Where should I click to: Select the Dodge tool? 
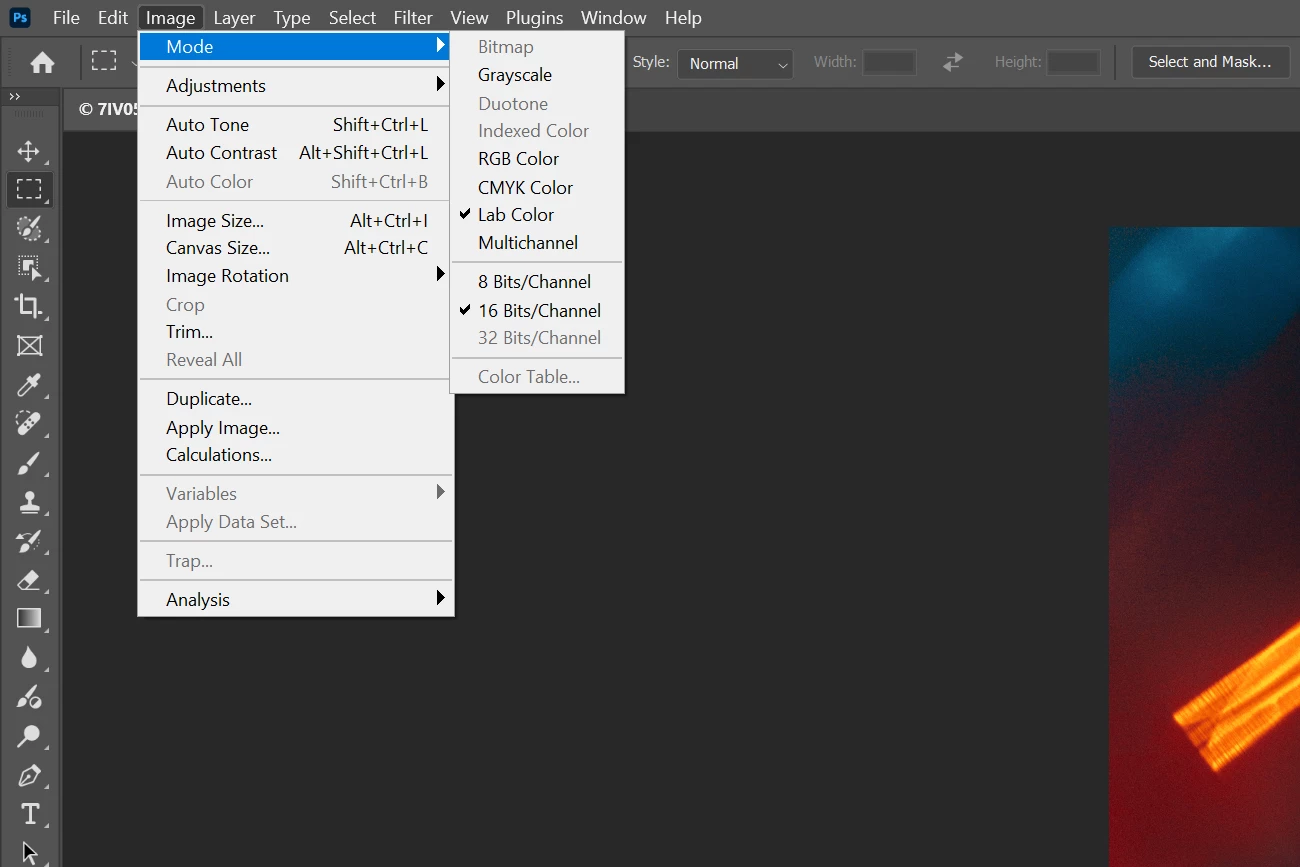pos(29,737)
